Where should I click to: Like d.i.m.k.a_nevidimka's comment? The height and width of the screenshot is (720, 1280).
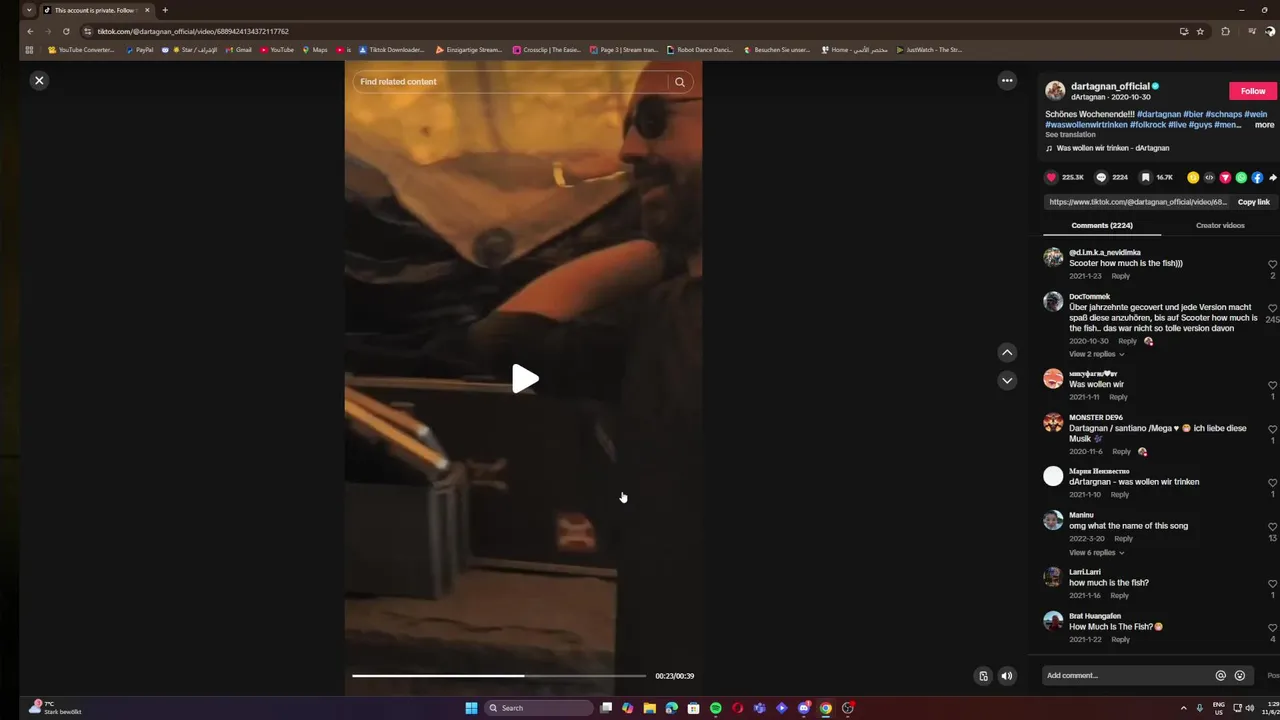coord(1273,264)
